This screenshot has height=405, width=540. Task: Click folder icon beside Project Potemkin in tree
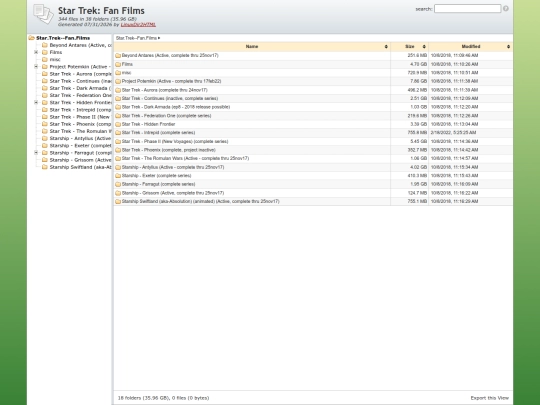point(45,66)
